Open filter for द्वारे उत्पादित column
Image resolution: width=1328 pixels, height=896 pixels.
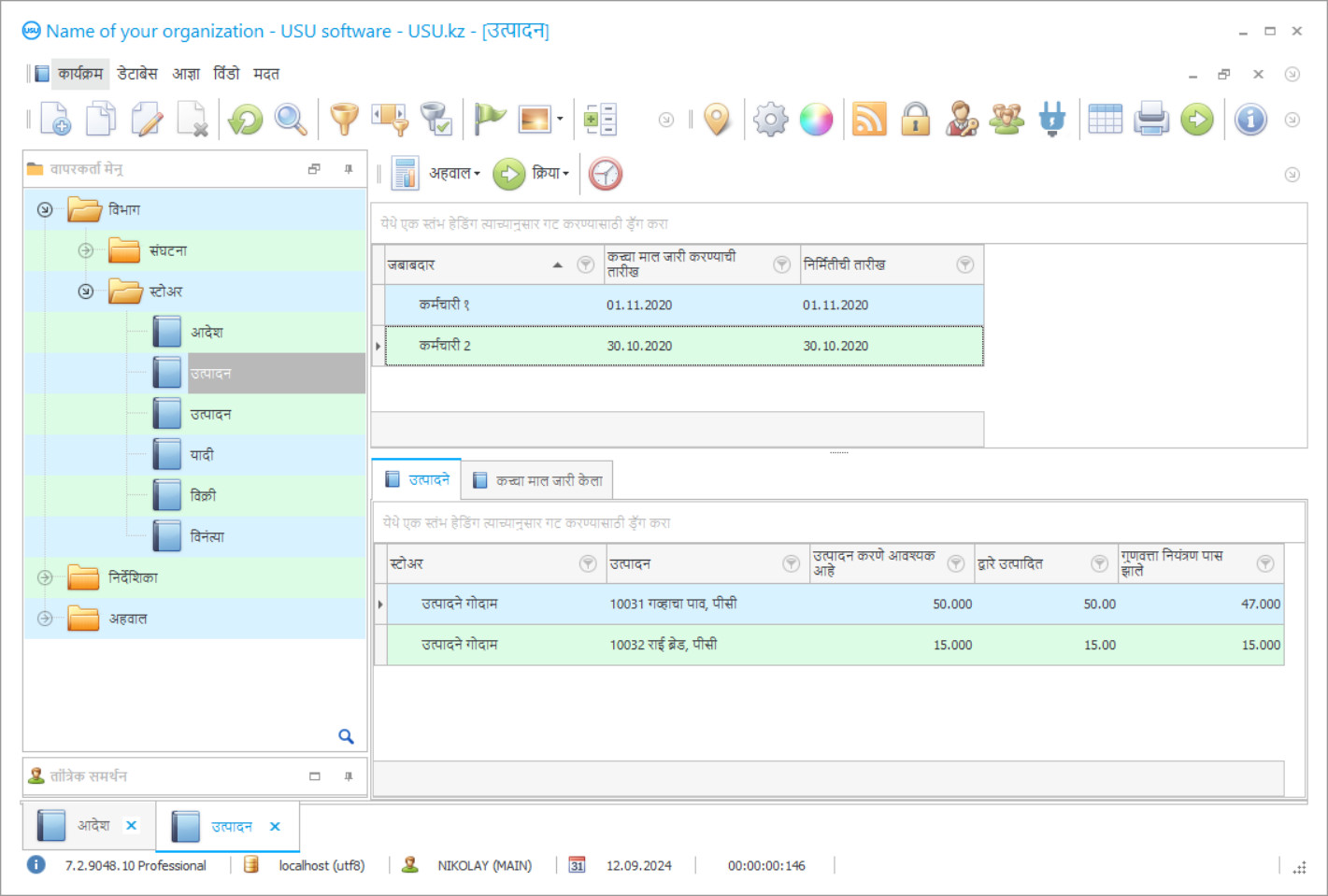(x=1100, y=563)
